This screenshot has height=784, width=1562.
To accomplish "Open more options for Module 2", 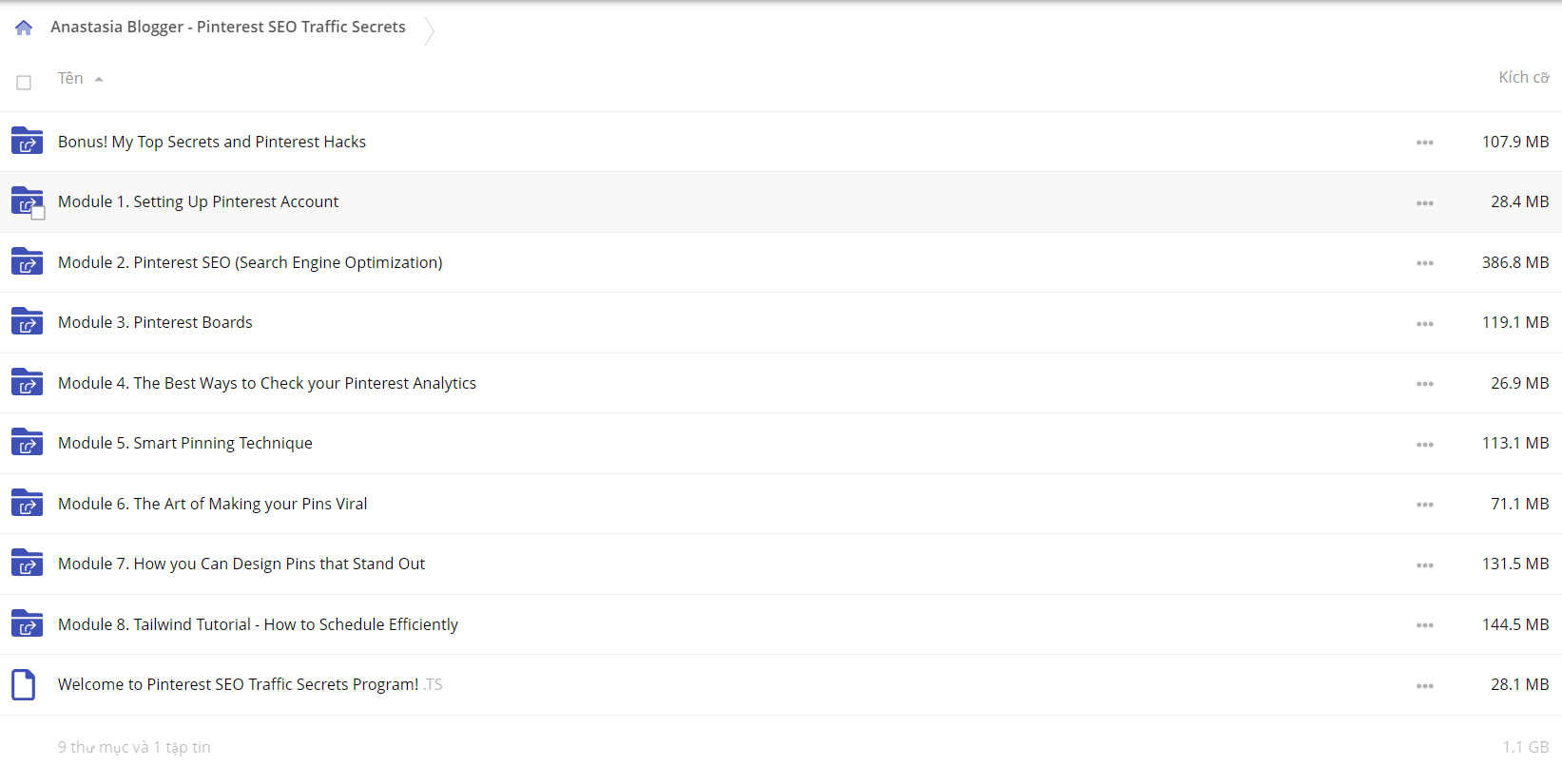I will click(x=1424, y=263).
